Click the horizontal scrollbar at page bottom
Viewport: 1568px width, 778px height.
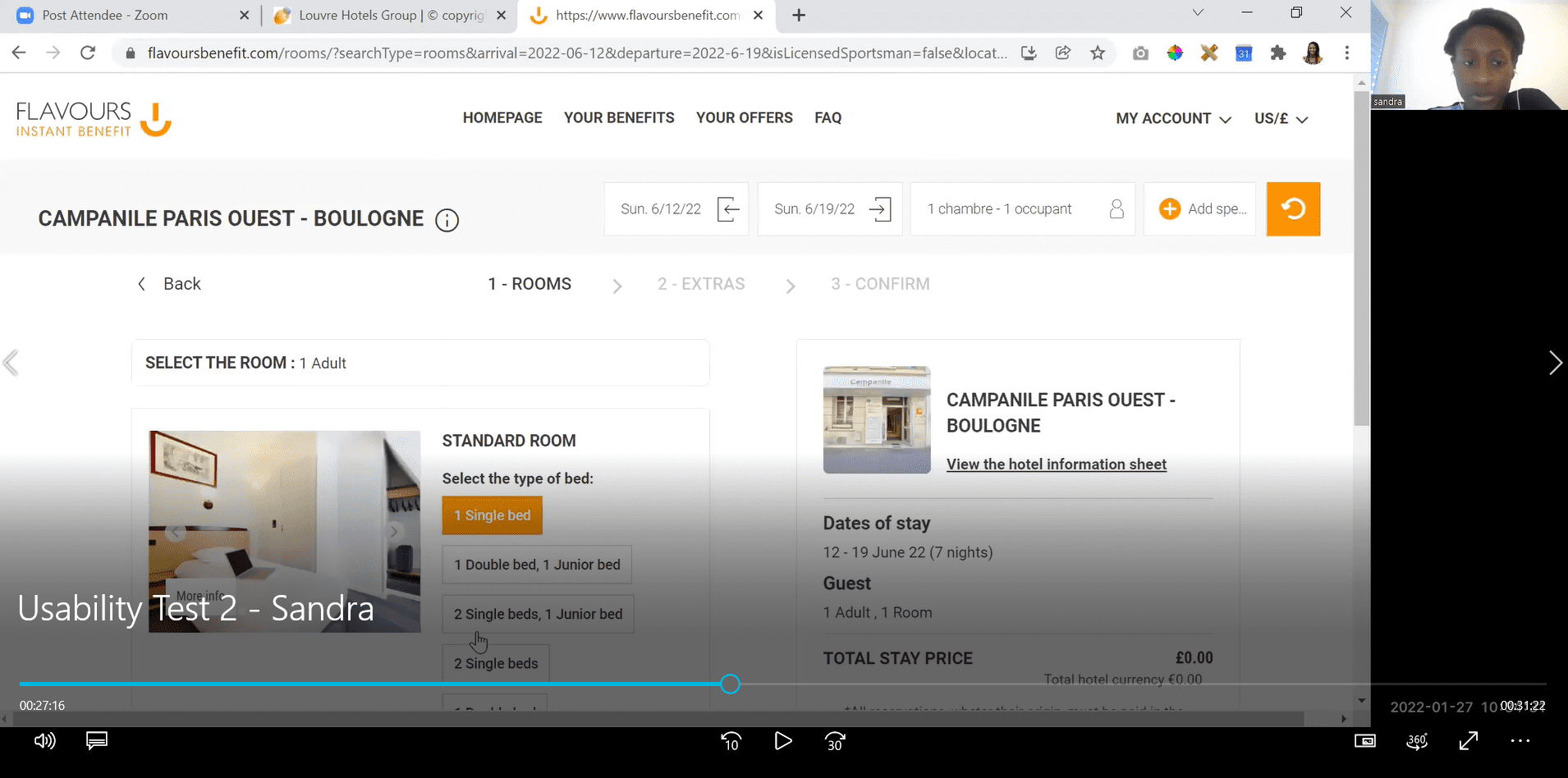pyautogui.click(x=657, y=719)
